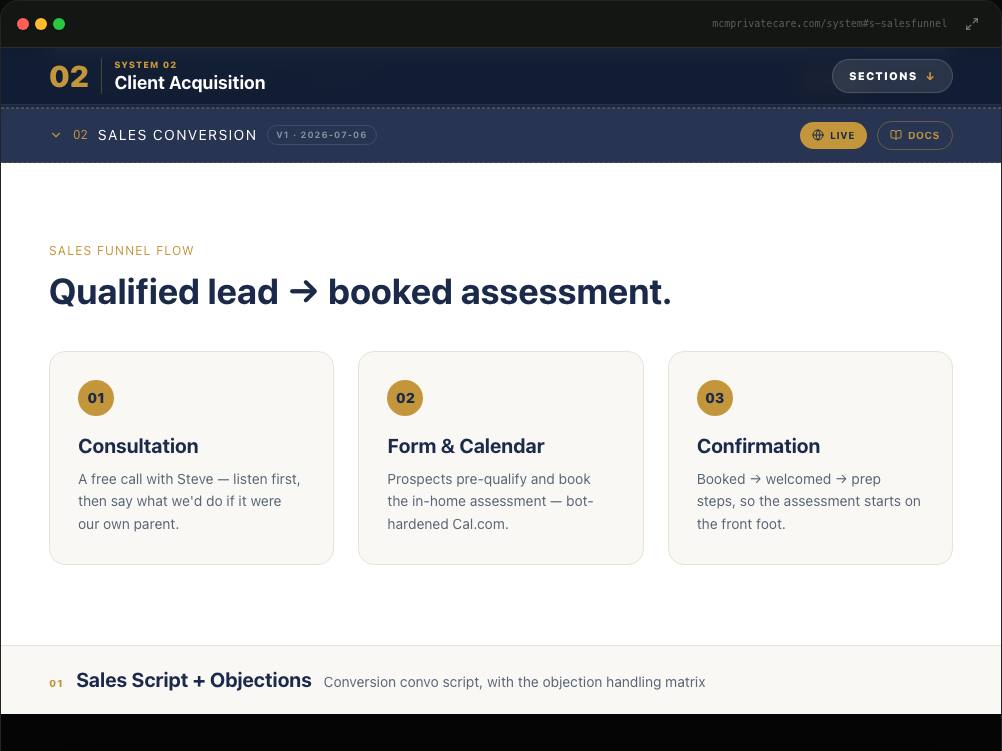Click the globe icon in LIVE badge
This screenshot has width=1002, height=751.
817,135
